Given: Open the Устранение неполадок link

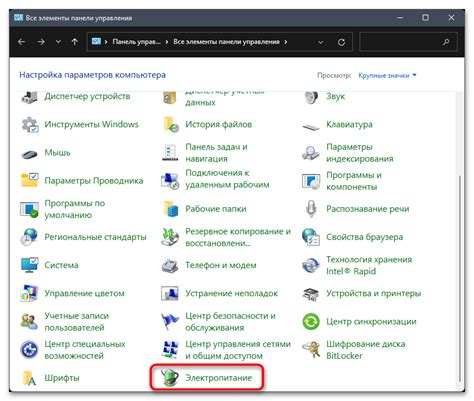Looking at the screenshot, I should click(232, 293).
